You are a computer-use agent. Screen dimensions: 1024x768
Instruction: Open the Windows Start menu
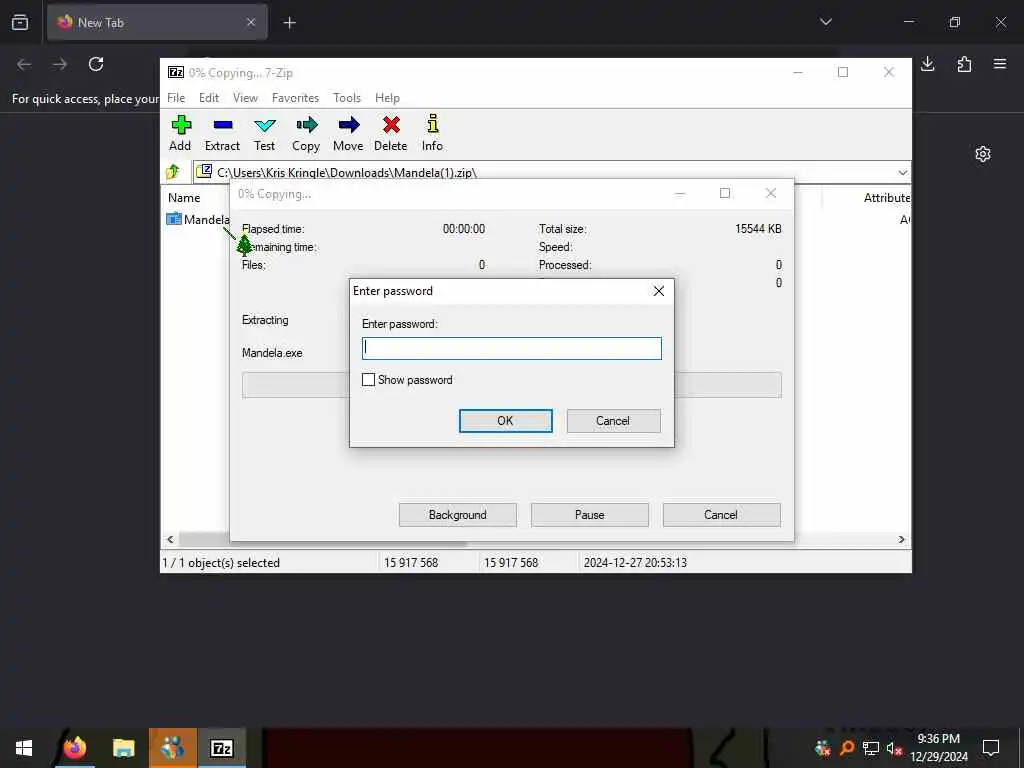(x=24, y=748)
